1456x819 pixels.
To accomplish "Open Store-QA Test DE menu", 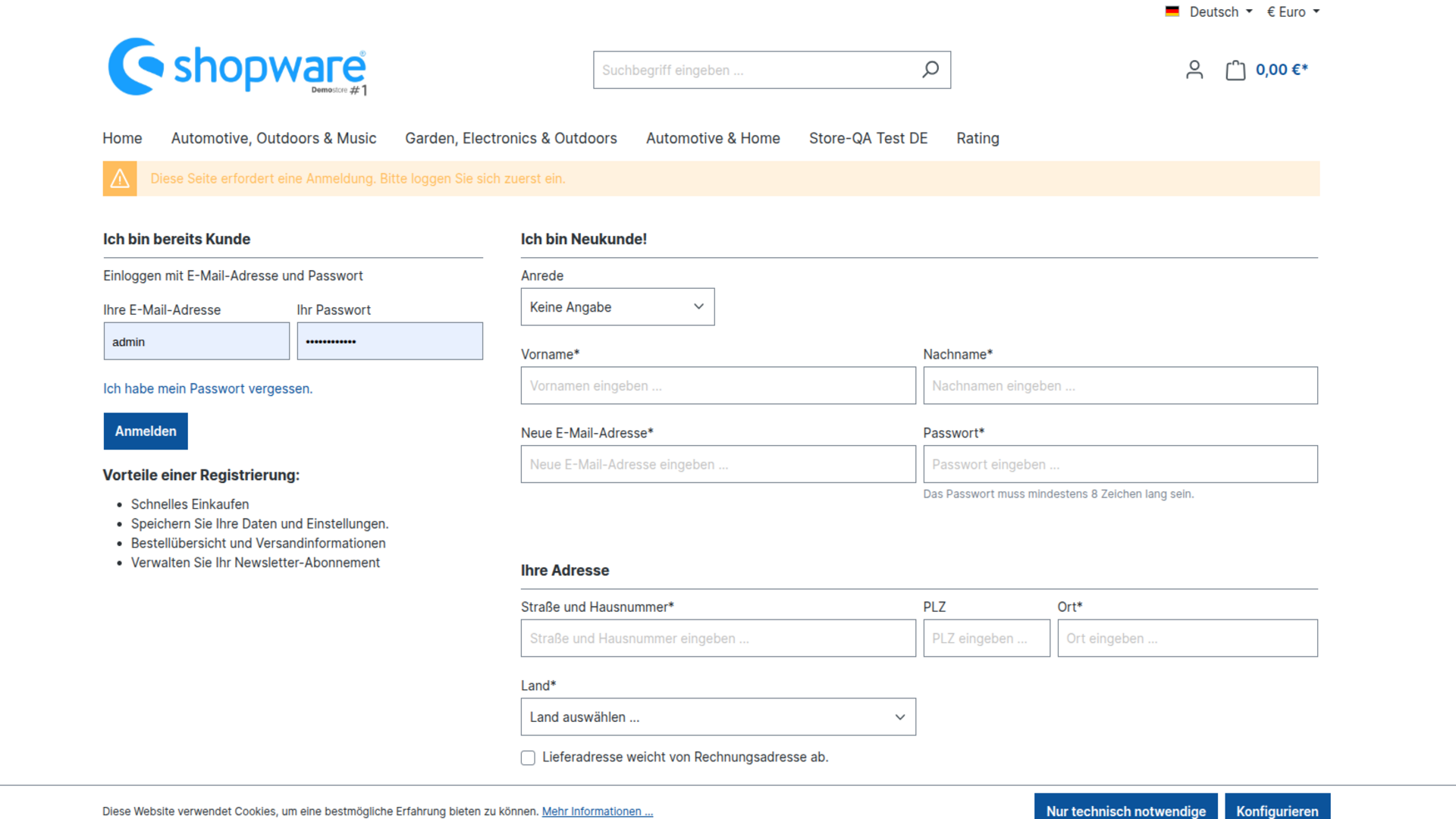I will [x=868, y=138].
